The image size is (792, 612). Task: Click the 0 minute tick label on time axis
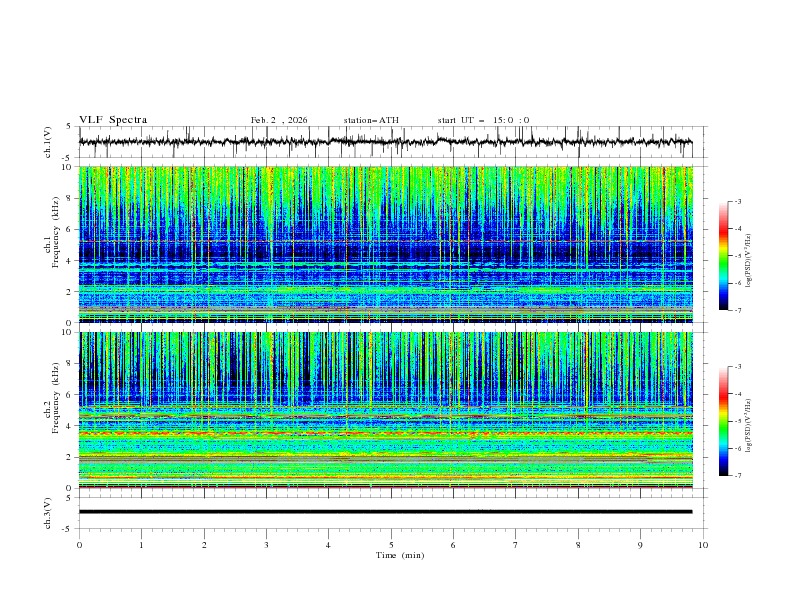pyautogui.click(x=79, y=544)
